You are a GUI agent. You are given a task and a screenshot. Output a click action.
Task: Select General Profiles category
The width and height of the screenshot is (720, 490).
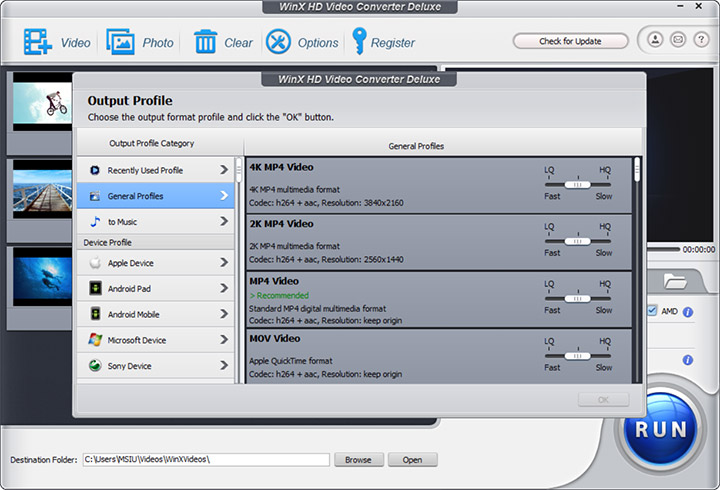(x=156, y=196)
